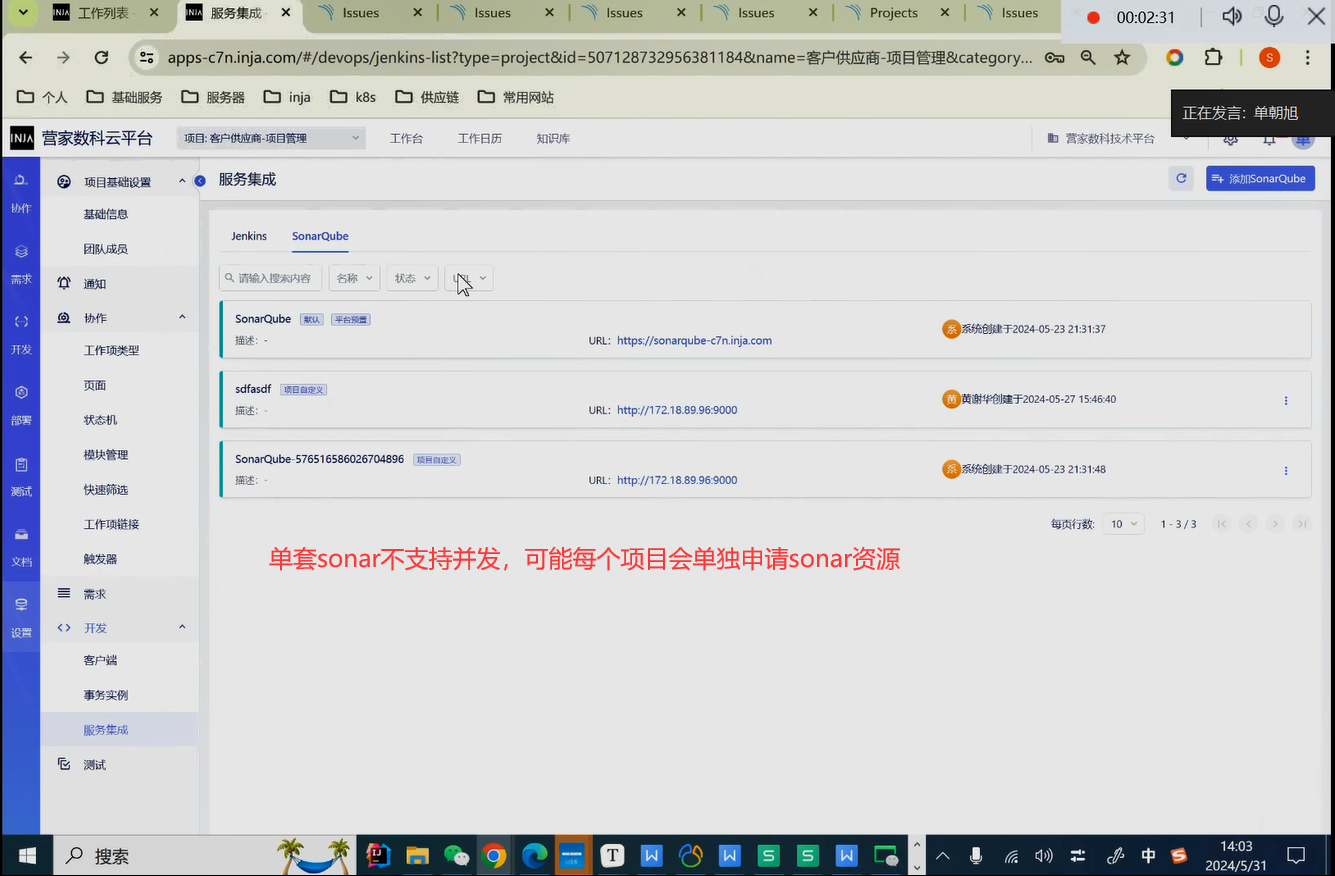Screen dimensions: 1335x876
Task: Open browser extensions puzzle icon
Action: point(1213,57)
